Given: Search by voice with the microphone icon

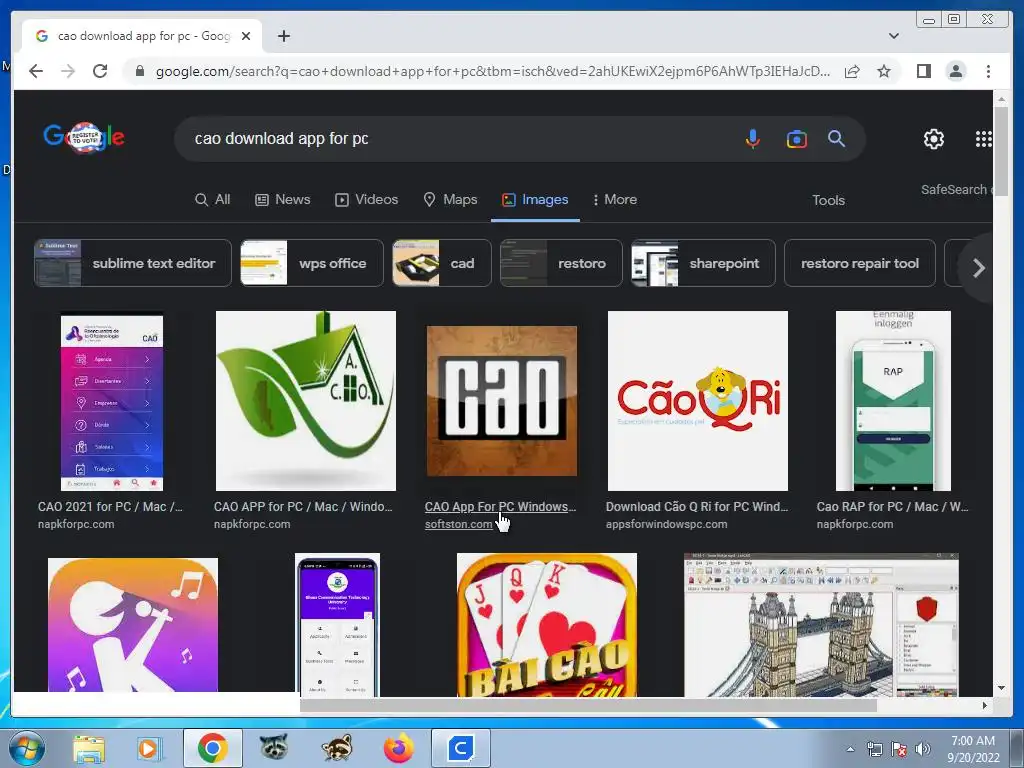Looking at the screenshot, I should pyautogui.click(x=752, y=138).
